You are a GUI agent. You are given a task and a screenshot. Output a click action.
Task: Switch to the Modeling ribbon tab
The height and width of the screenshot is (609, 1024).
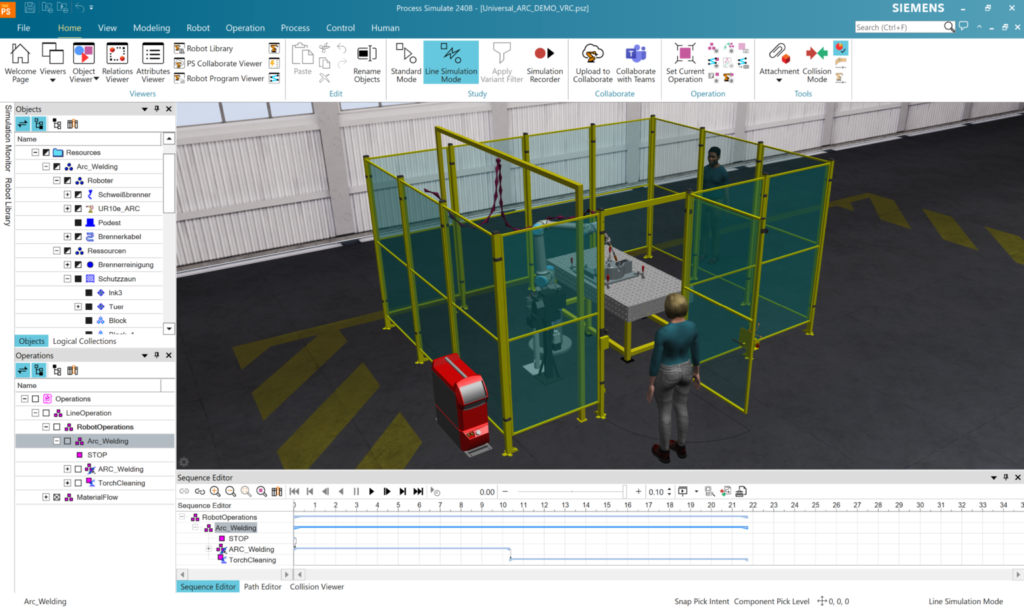151,27
